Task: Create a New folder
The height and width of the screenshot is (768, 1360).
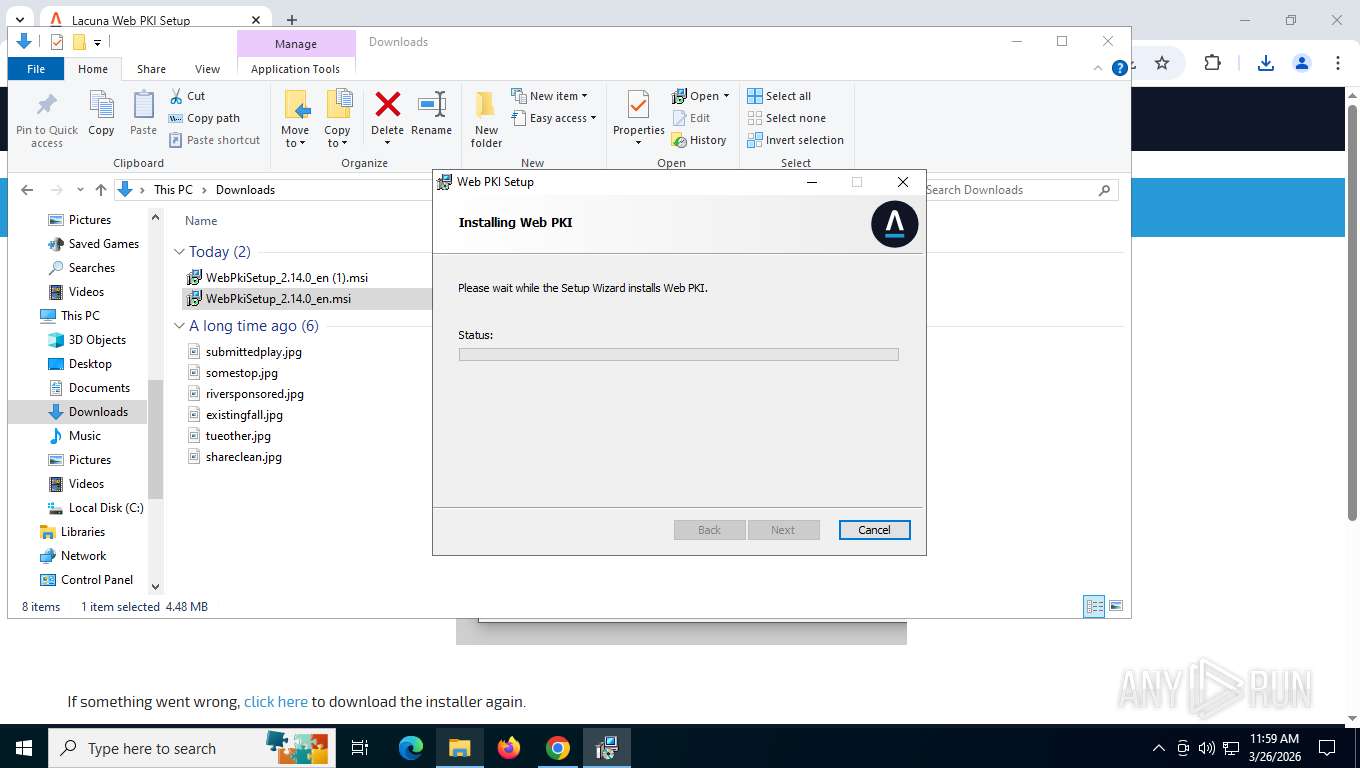Action: (x=486, y=119)
